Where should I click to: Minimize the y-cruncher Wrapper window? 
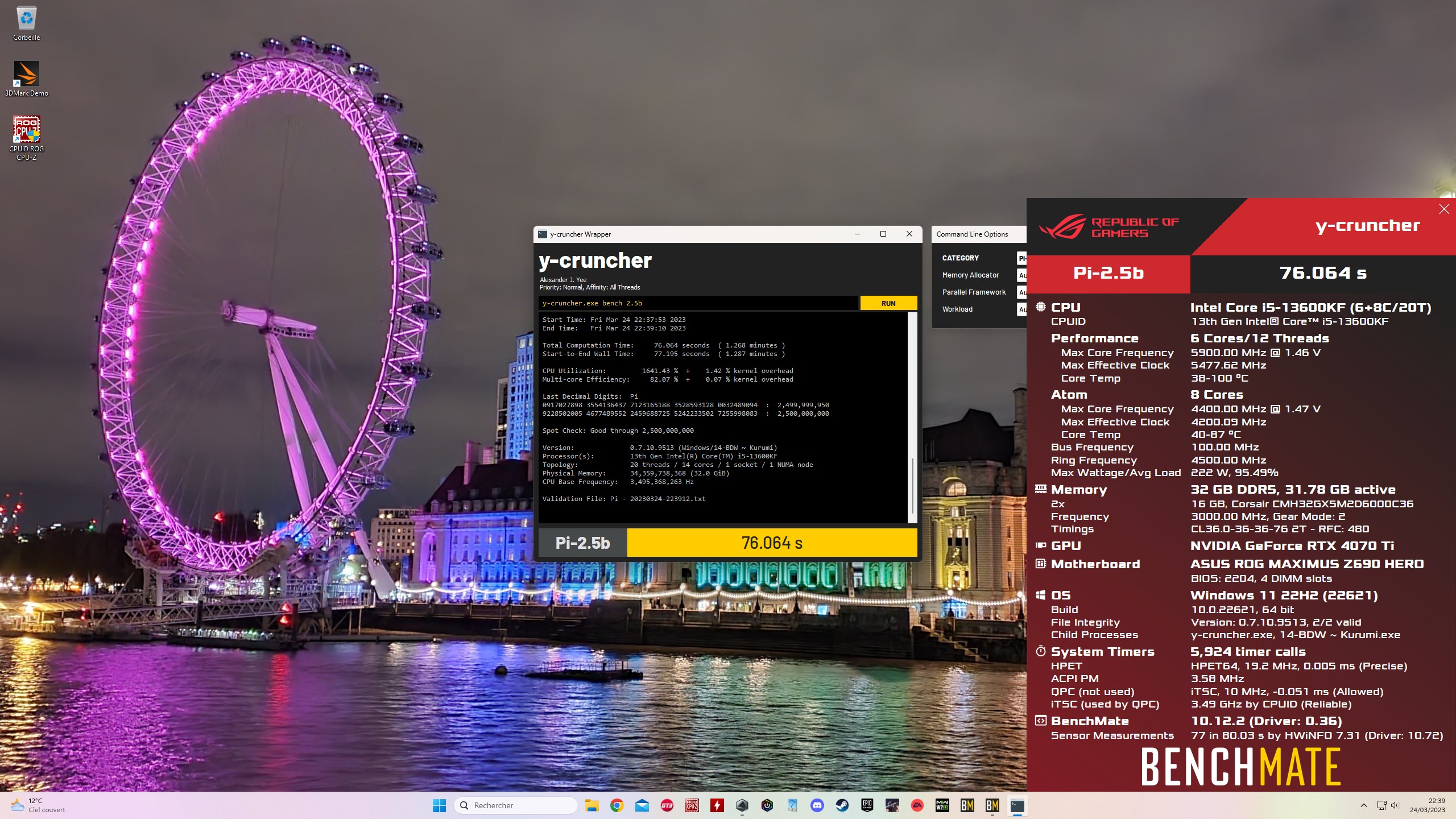point(858,234)
